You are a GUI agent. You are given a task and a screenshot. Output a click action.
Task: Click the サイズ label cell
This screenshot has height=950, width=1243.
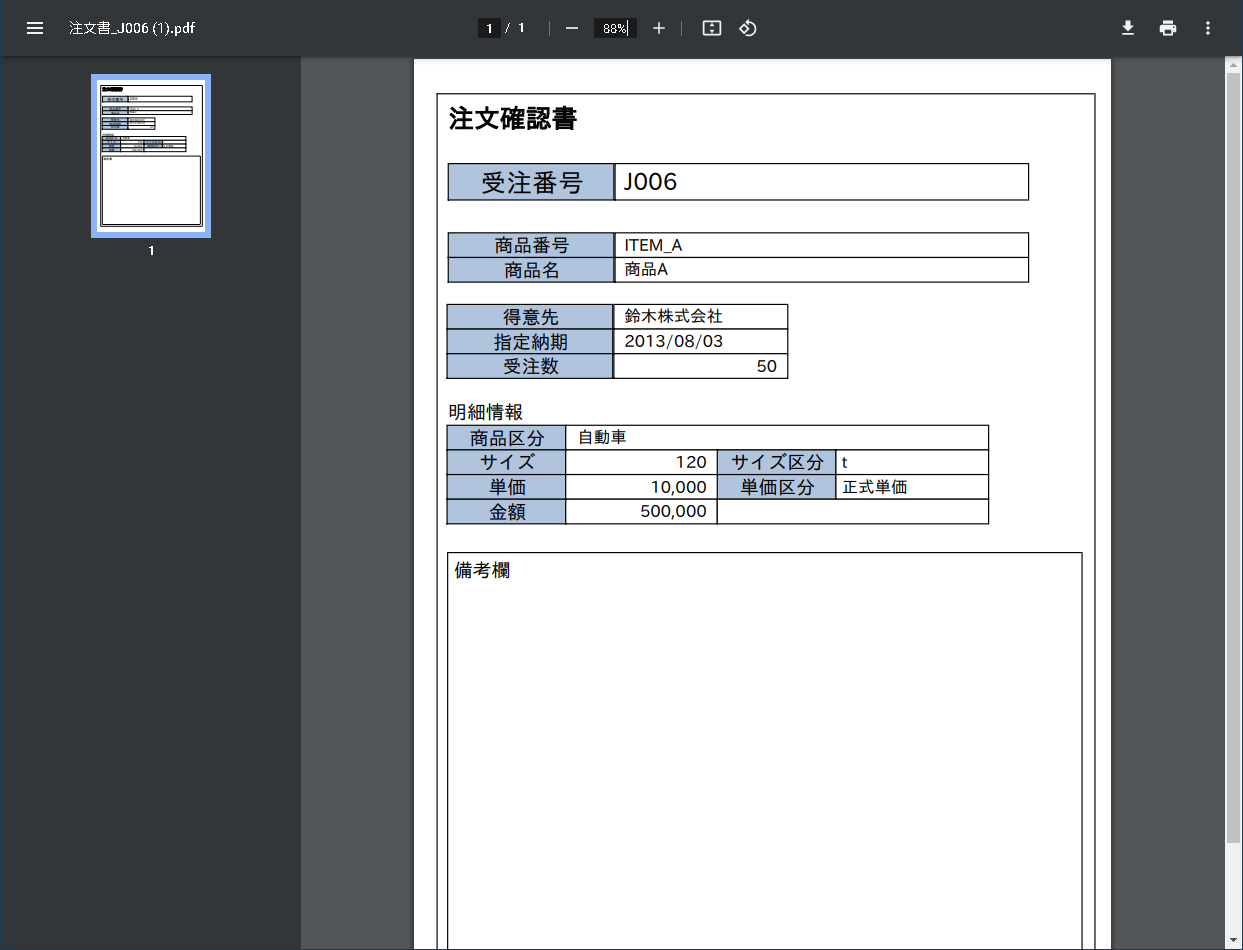506,462
